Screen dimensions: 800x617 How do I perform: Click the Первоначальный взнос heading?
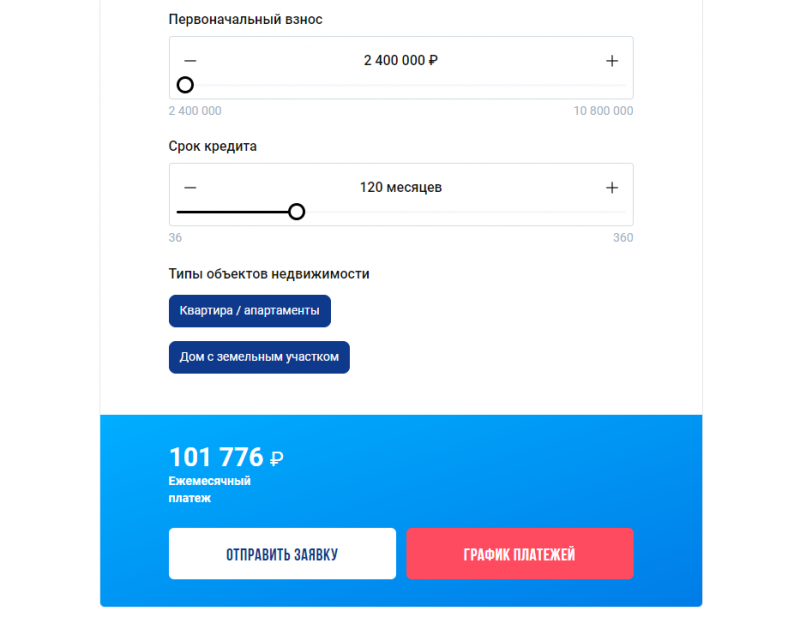tap(245, 20)
